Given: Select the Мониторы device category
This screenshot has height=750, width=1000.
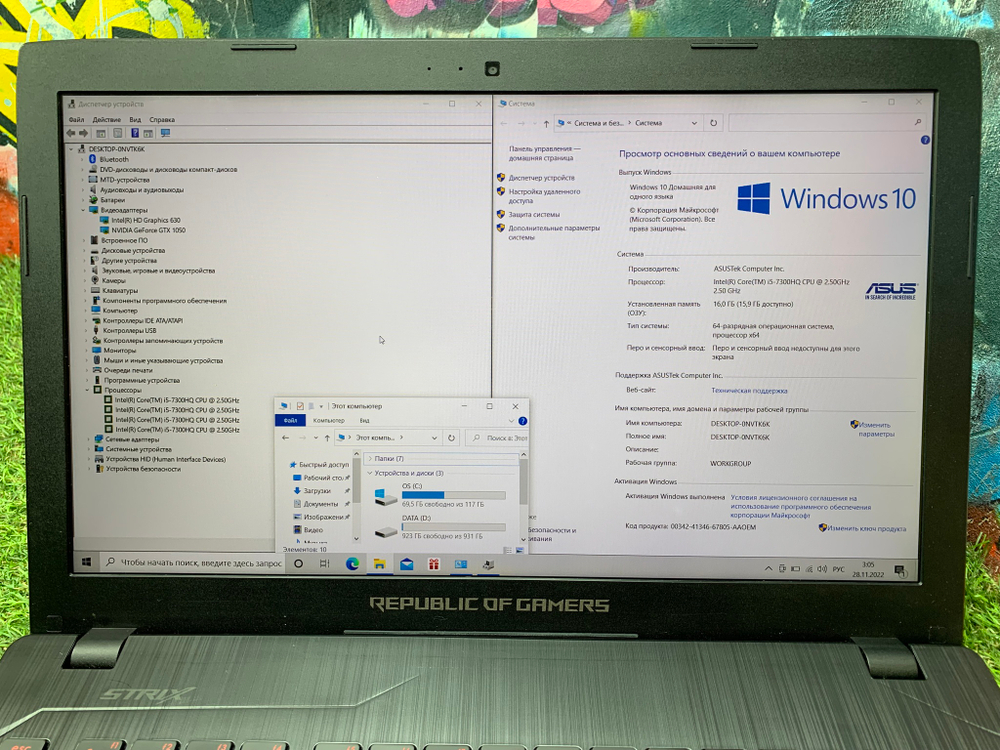Looking at the screenshot, I should [119, 350].
